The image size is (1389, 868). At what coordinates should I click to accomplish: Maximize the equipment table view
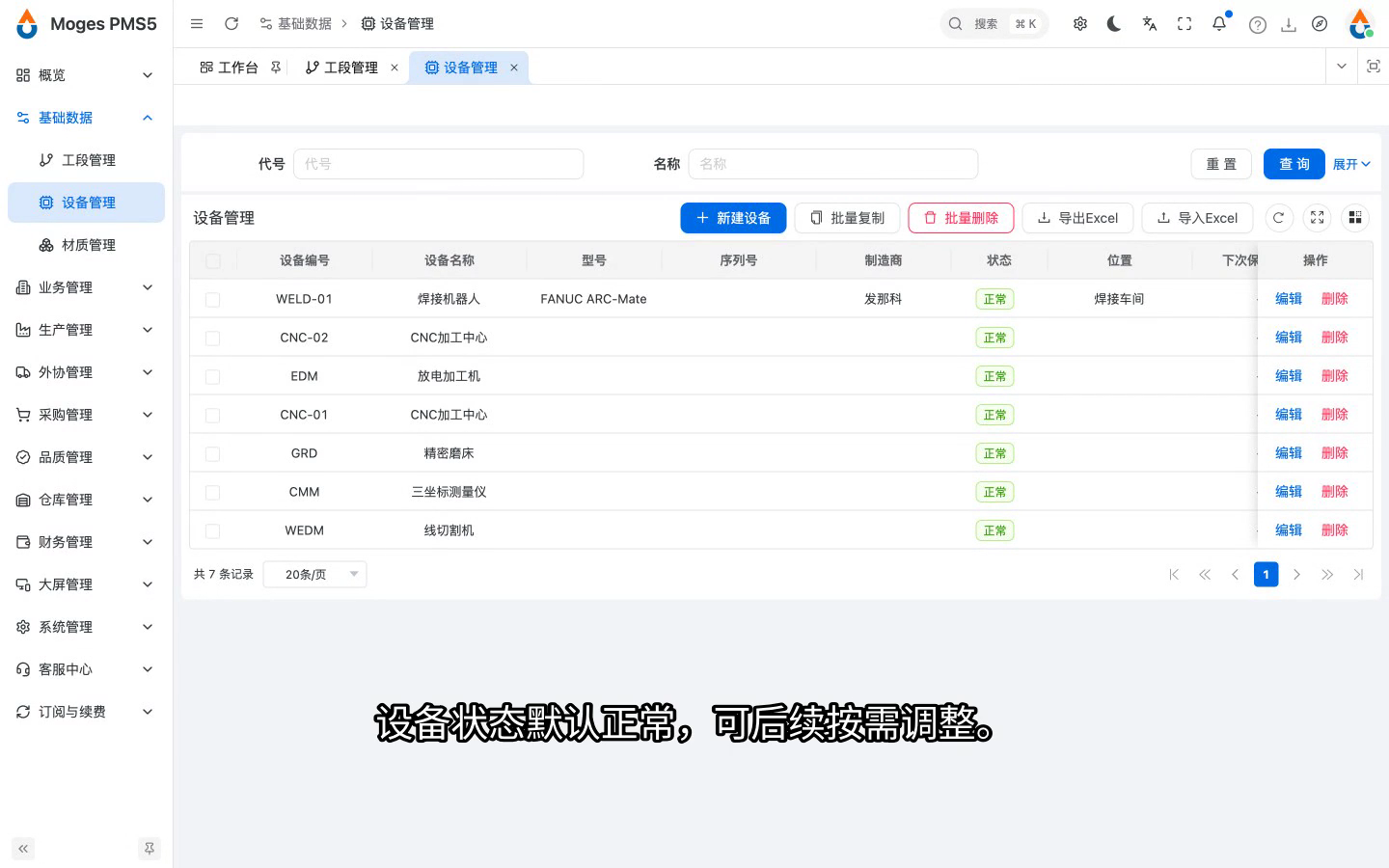(1318, 218)
